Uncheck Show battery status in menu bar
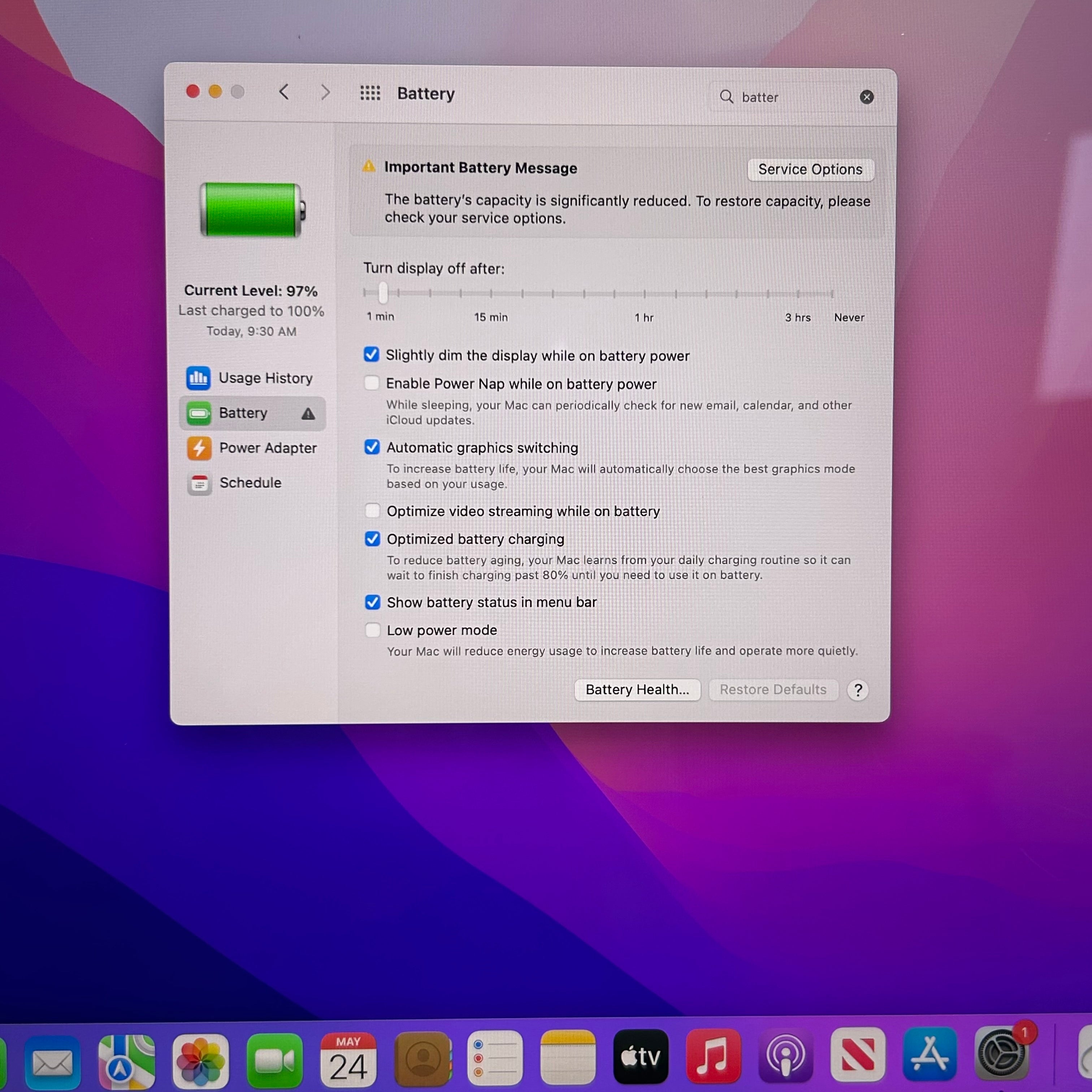 372,602
